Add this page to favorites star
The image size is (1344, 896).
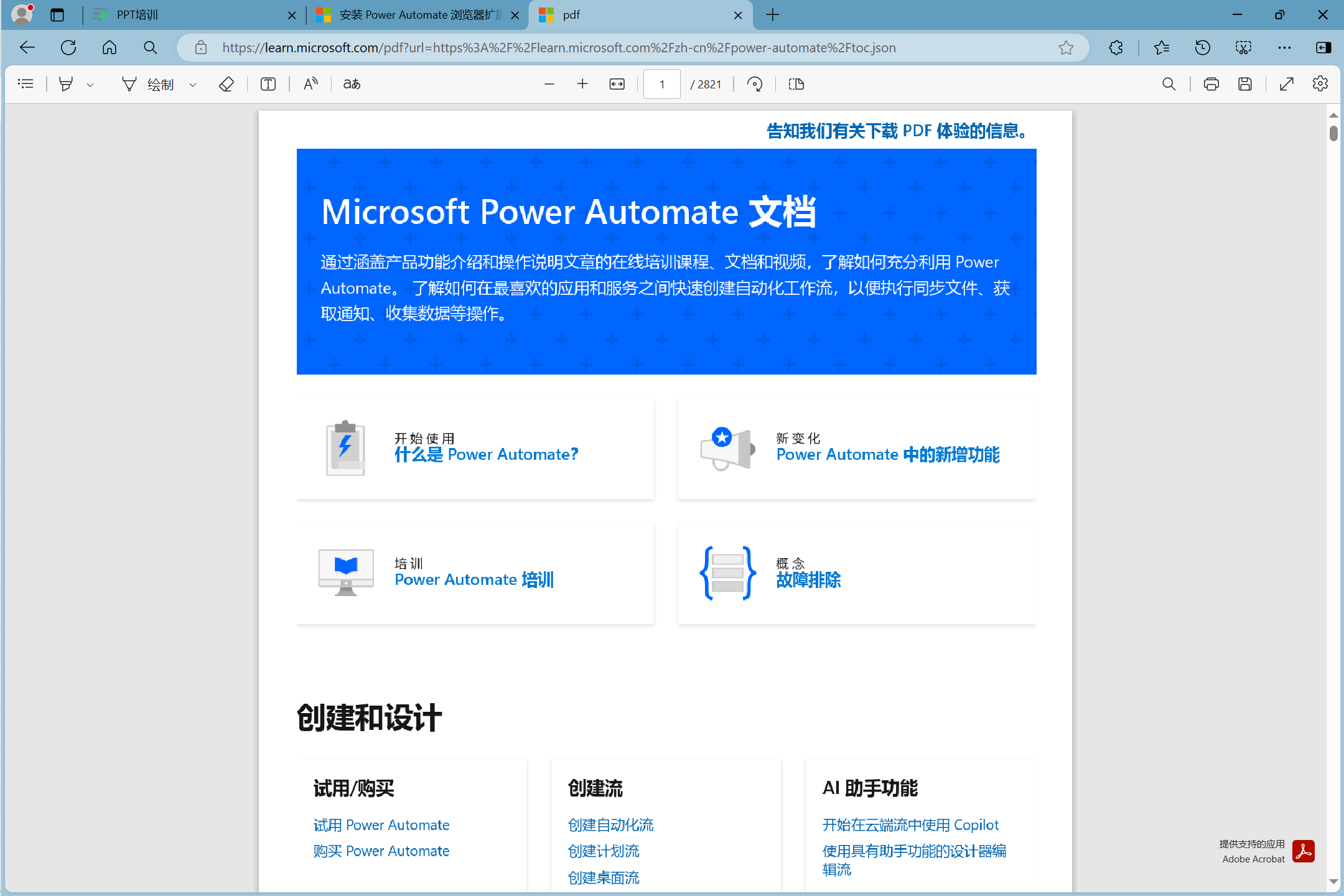pyautogui.click(x=1066, y=48)
